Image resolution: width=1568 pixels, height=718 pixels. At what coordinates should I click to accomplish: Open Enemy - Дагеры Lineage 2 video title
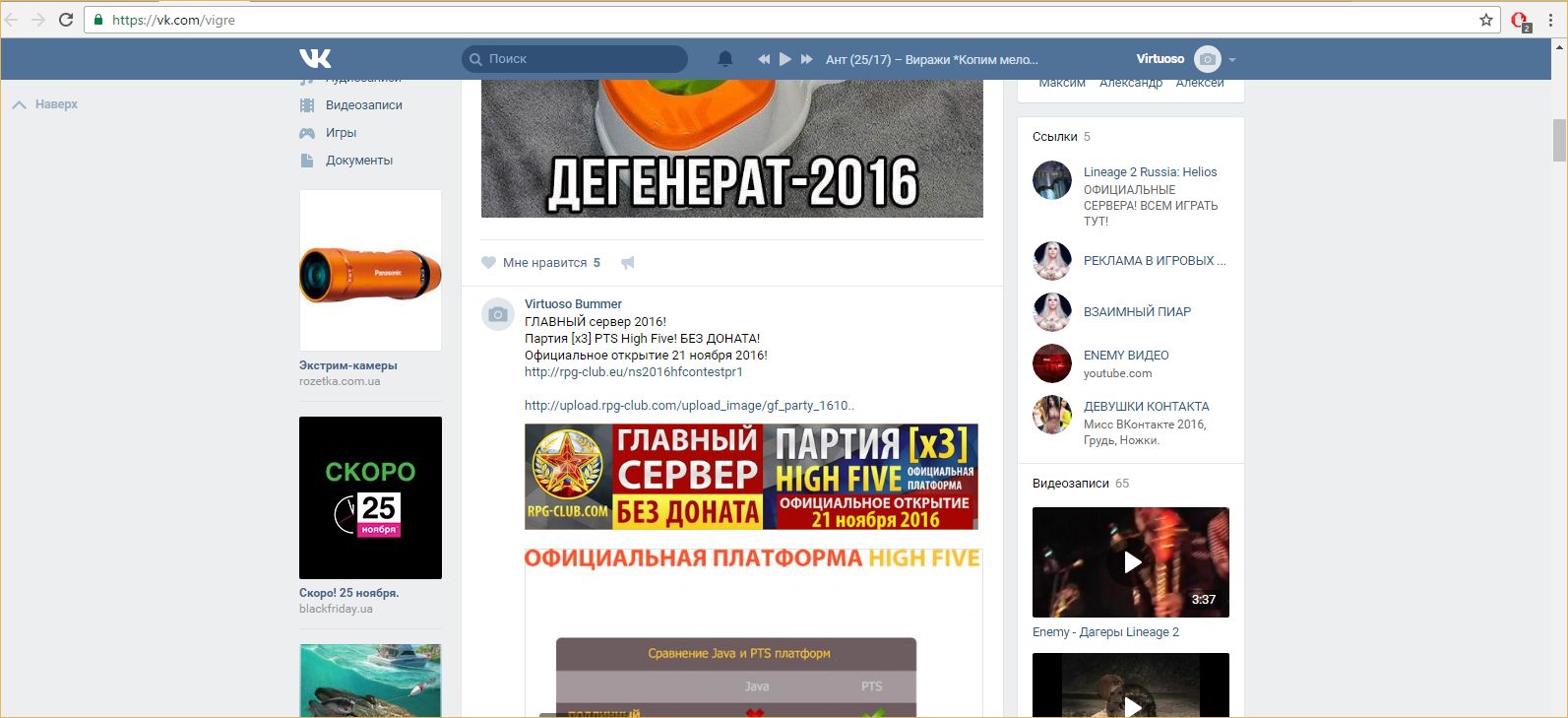click(x=1105, y=632)
